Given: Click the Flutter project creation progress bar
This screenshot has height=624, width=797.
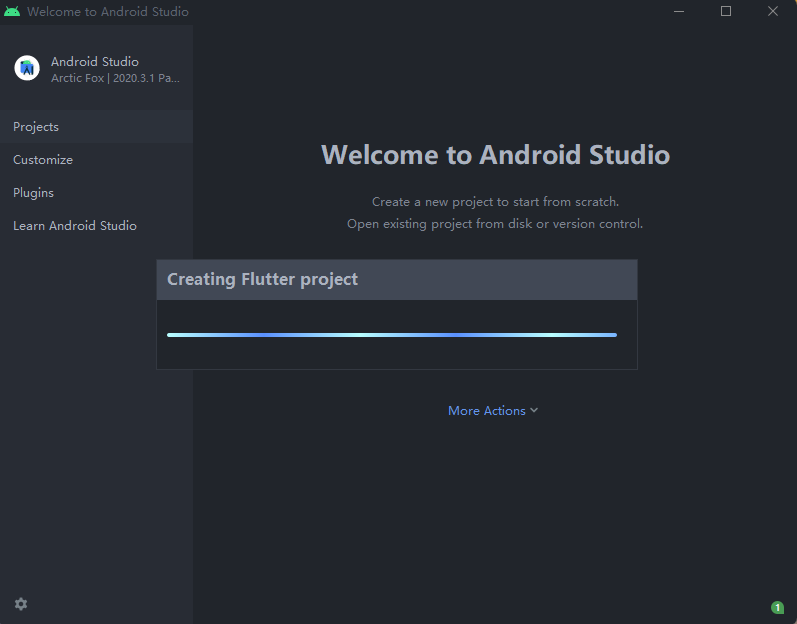Looking at the screenshot, I should pyautogui.click(x=392, y=335).
